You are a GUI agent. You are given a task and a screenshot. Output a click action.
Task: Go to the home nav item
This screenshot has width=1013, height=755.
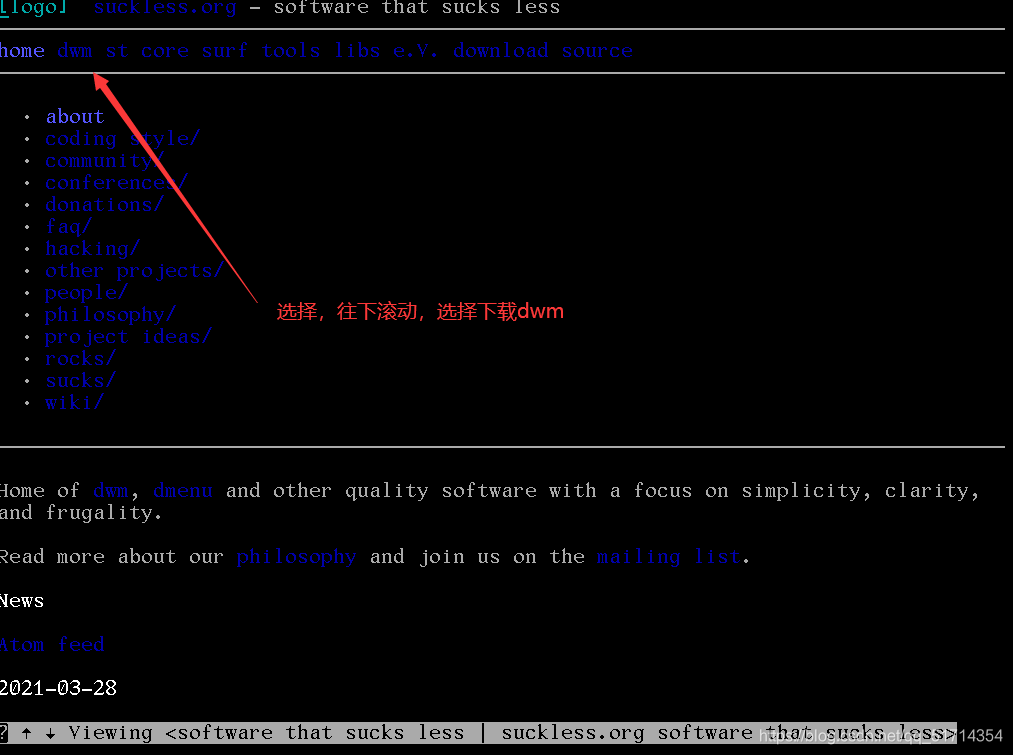pyautogui.click(x=22, y=50)
